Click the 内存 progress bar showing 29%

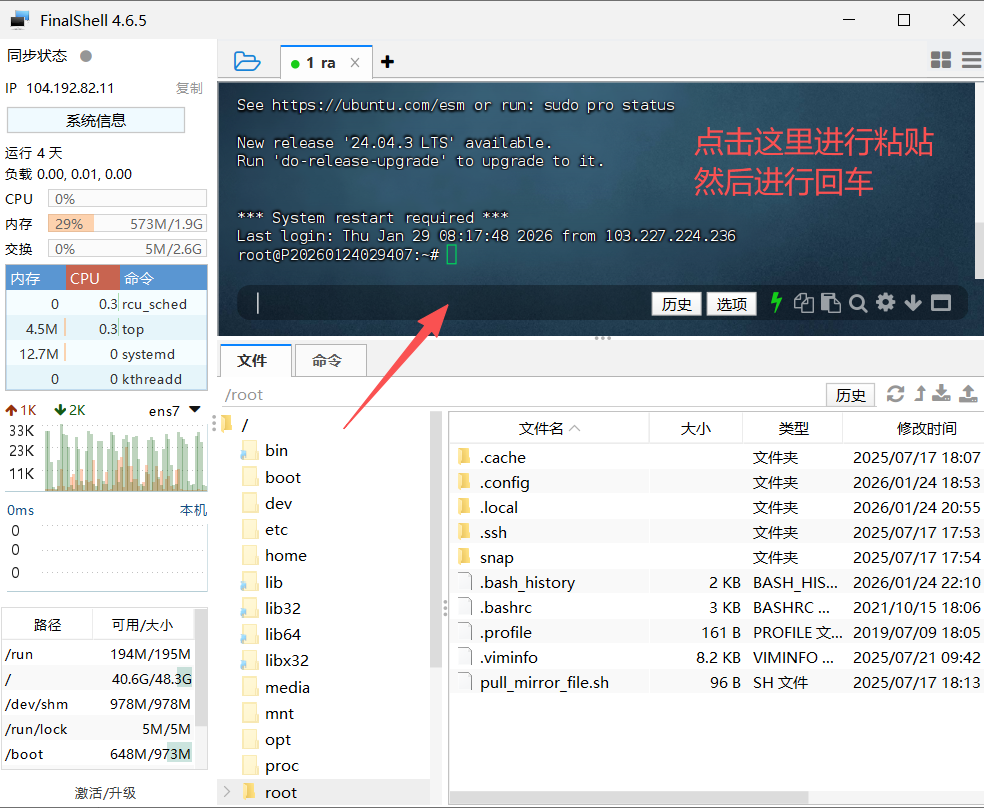(127, 224)
